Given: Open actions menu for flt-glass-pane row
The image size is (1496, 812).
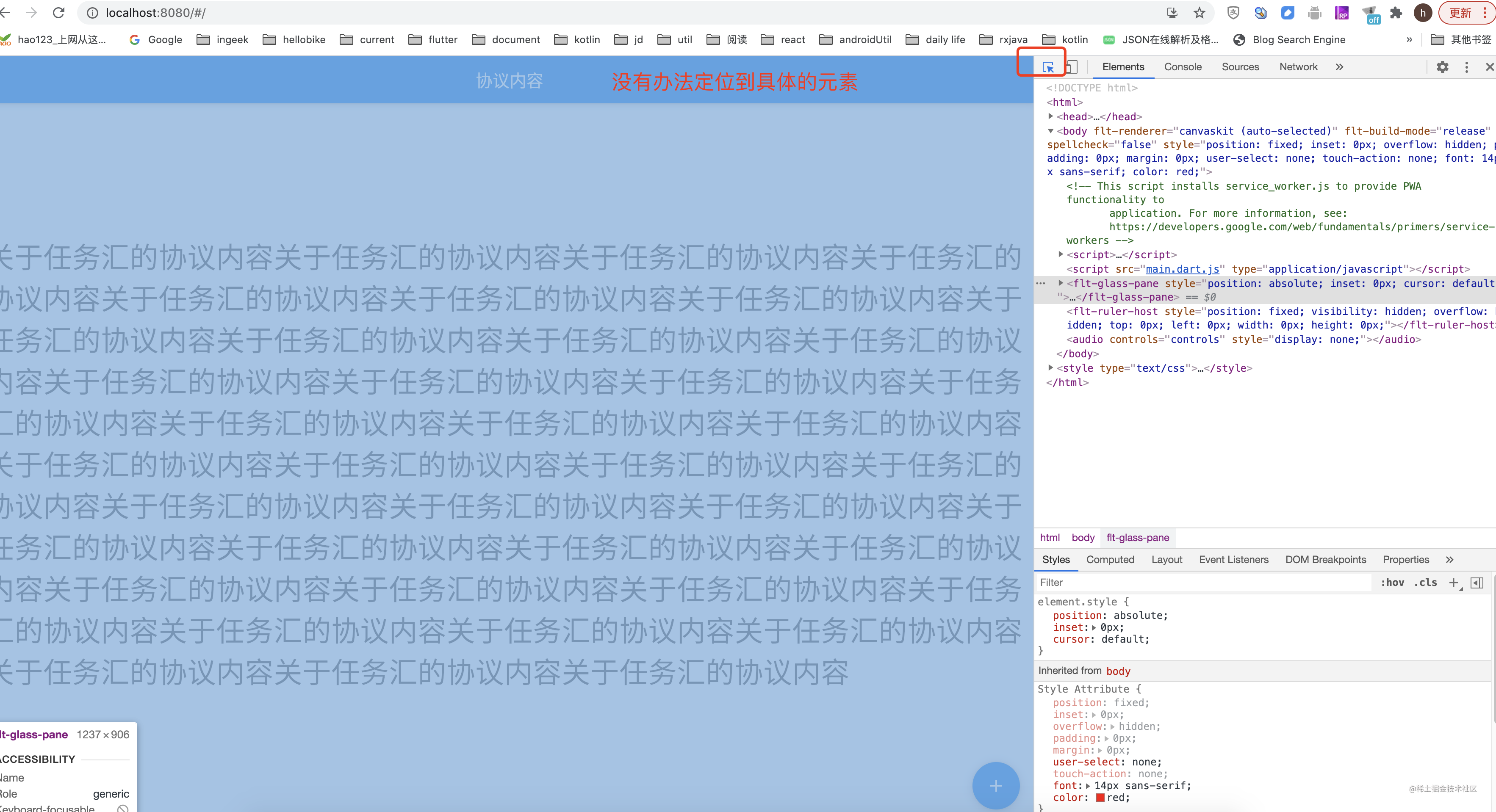Looking at the screenshot, I should coord(1040,283).
